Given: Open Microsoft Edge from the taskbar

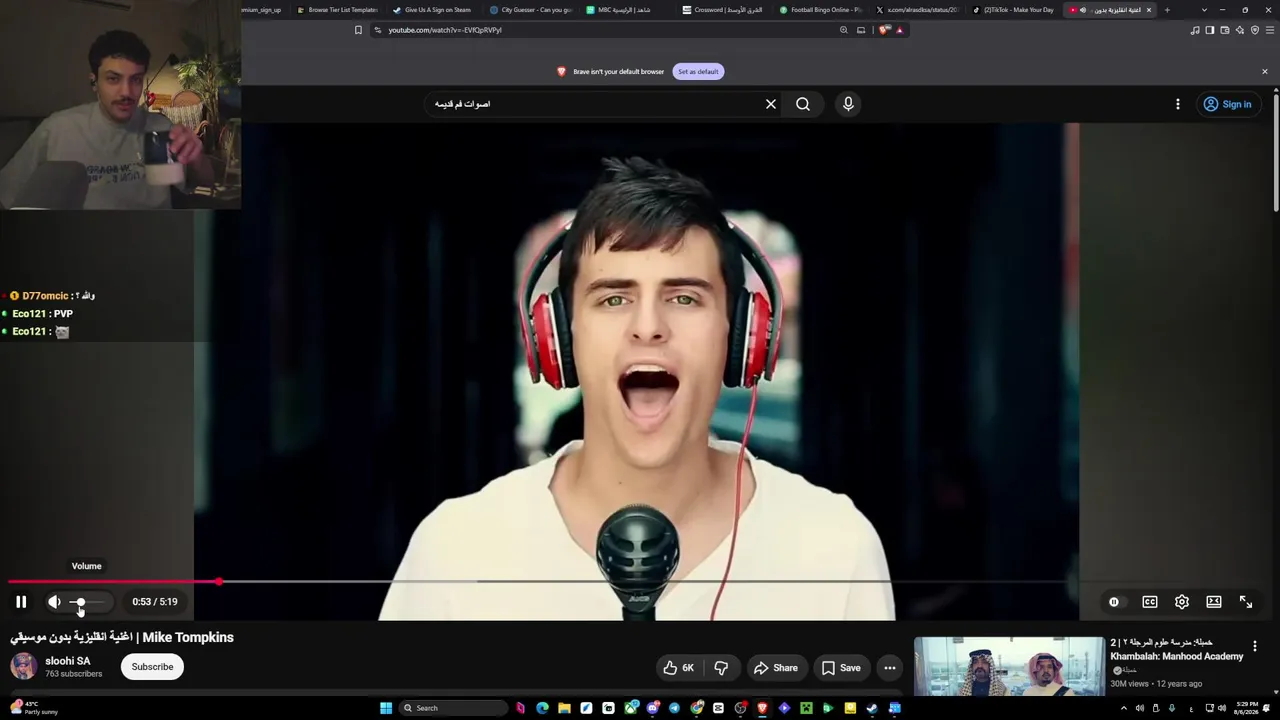Looking at the screenshot, I should pyautogui.click(x=542, y=708).
